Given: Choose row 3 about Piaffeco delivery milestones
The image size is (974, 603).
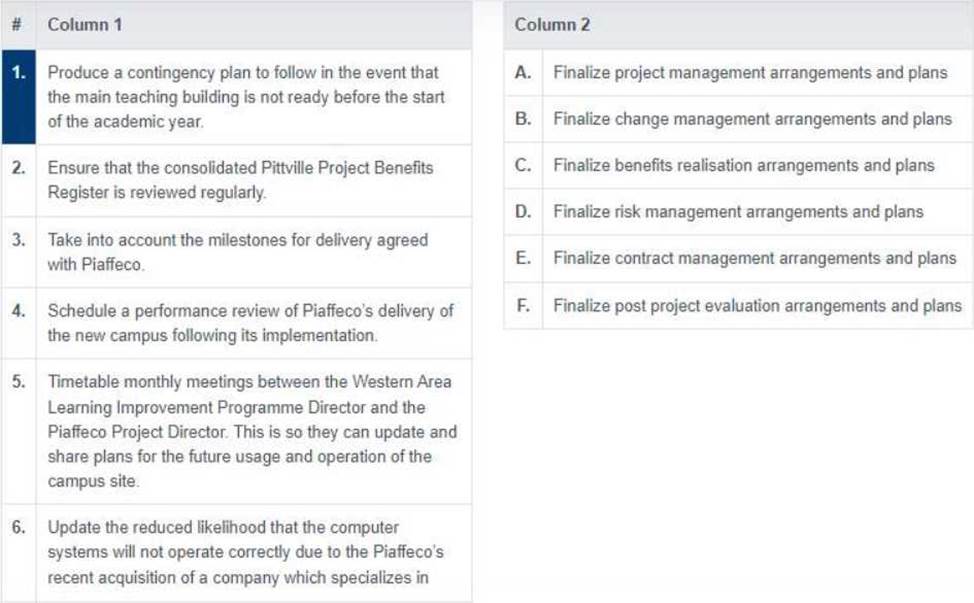Looking at the screenshot, I should point(237,252).
